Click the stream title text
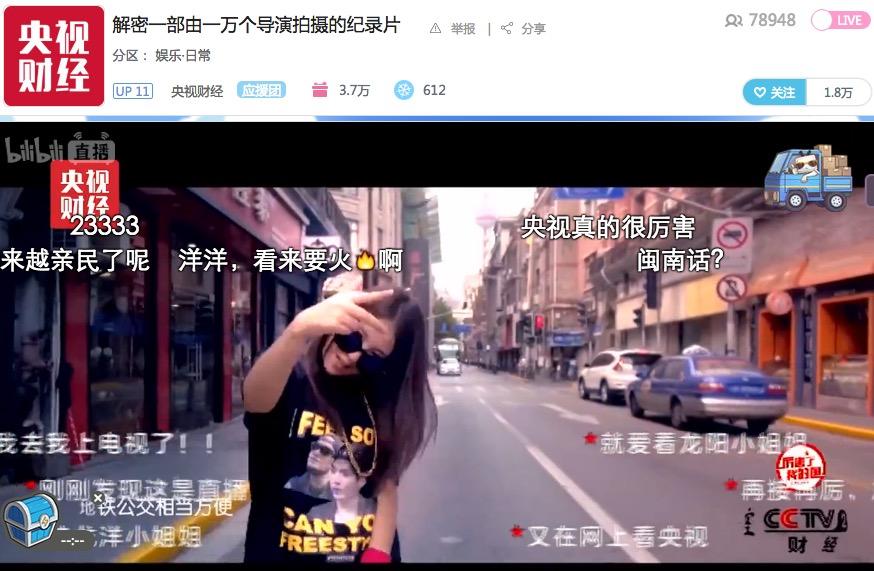Viewport: 874px width, 571px height. [x=256, y=25]
